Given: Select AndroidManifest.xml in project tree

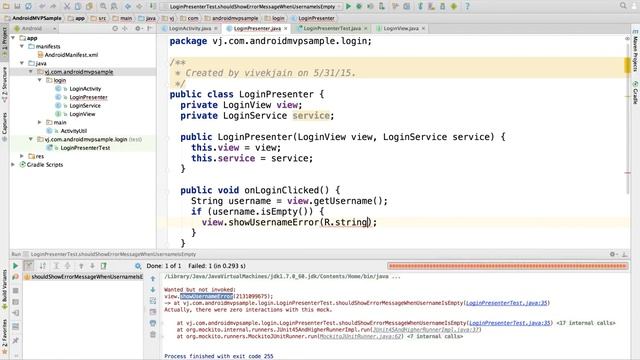Looking at the screenshot, I should (x=71, y=55).
